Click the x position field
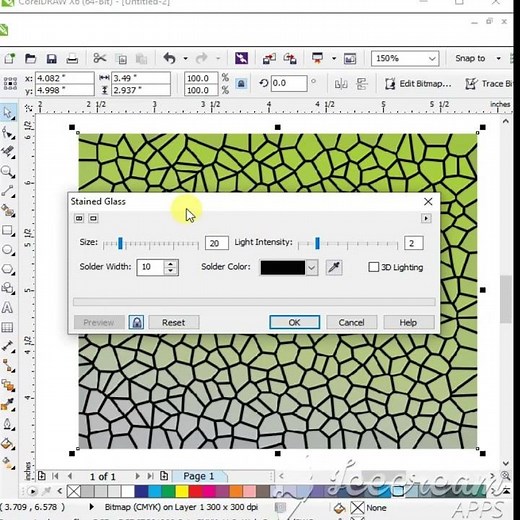 (x=65, y=78)
